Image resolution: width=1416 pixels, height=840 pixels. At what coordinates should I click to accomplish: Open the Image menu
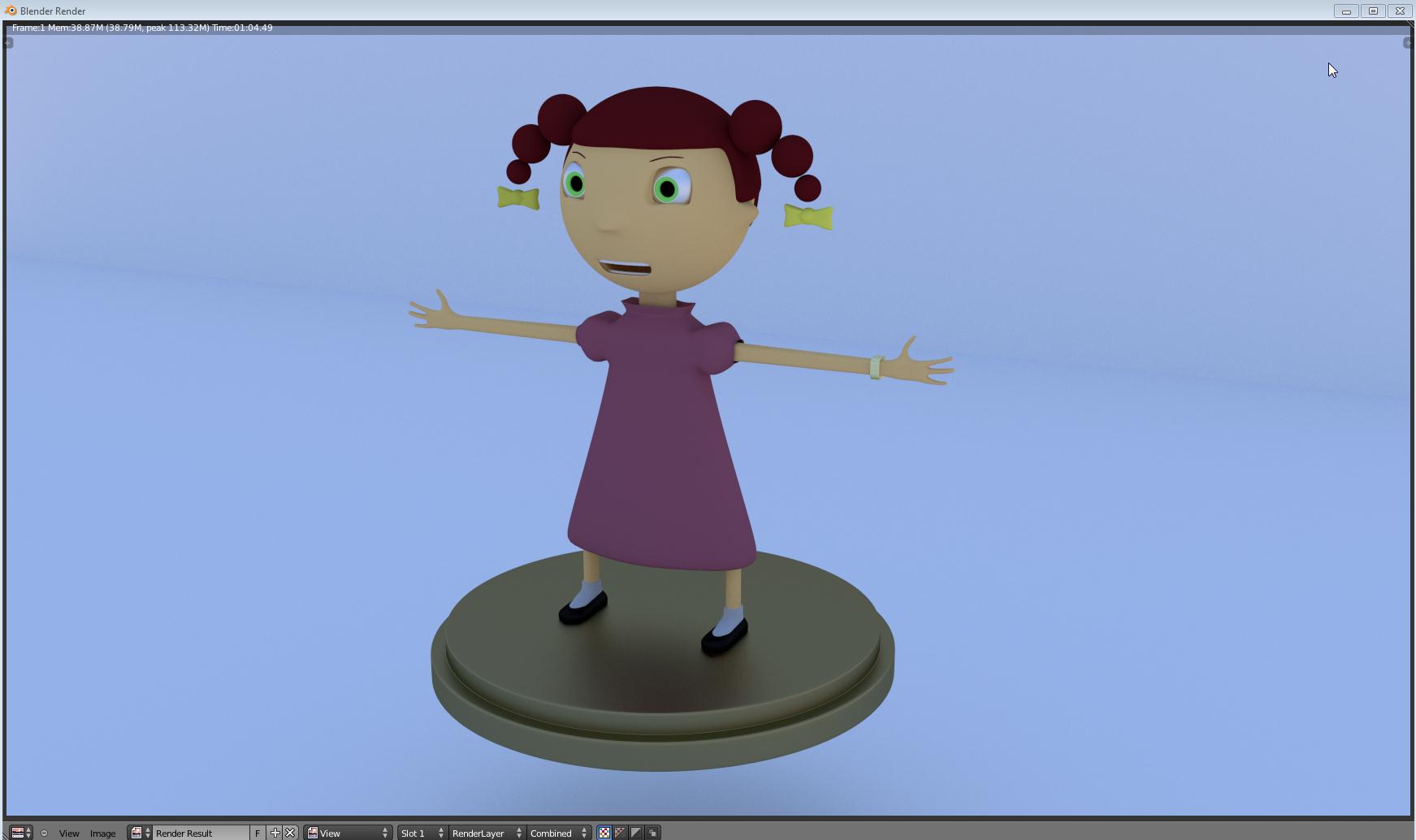pyautogui.click(x=102, y=833)
